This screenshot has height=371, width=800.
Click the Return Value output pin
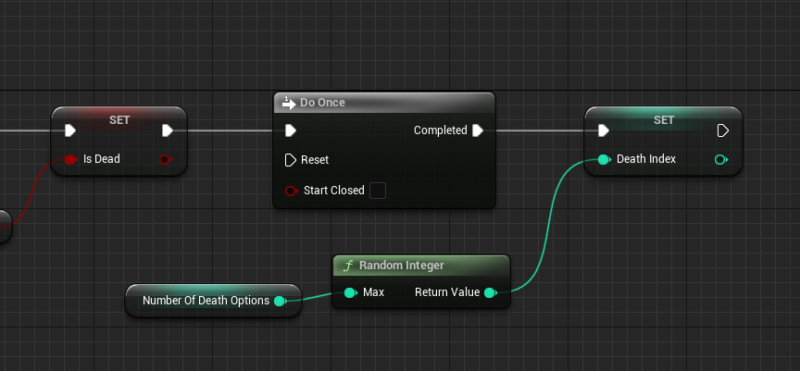coord(490,293)
